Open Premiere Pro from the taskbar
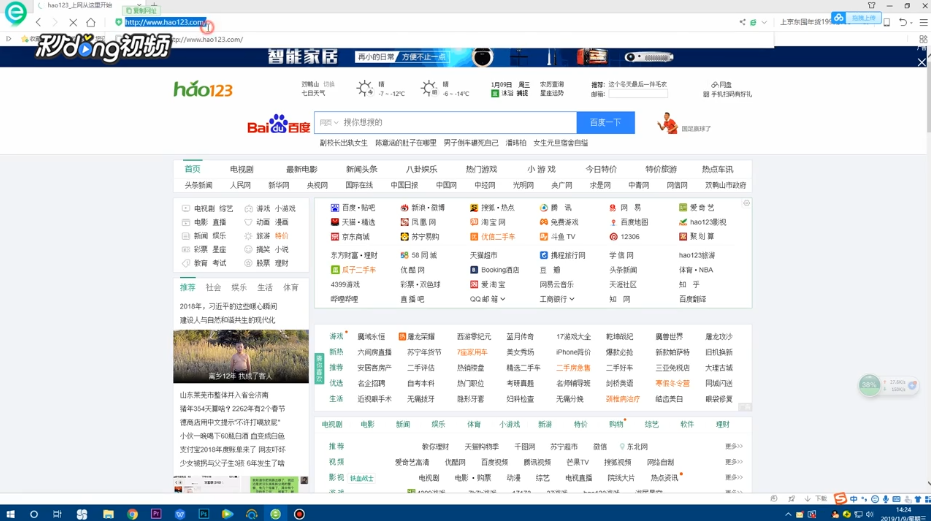This screenshot has height=521, width=931. 156,514
